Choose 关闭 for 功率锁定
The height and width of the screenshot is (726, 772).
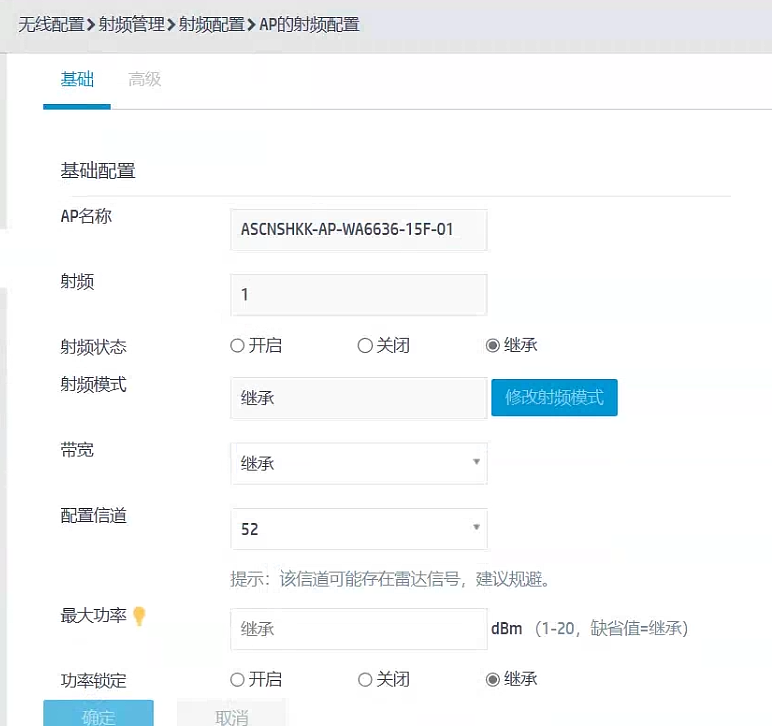(365, 680)
